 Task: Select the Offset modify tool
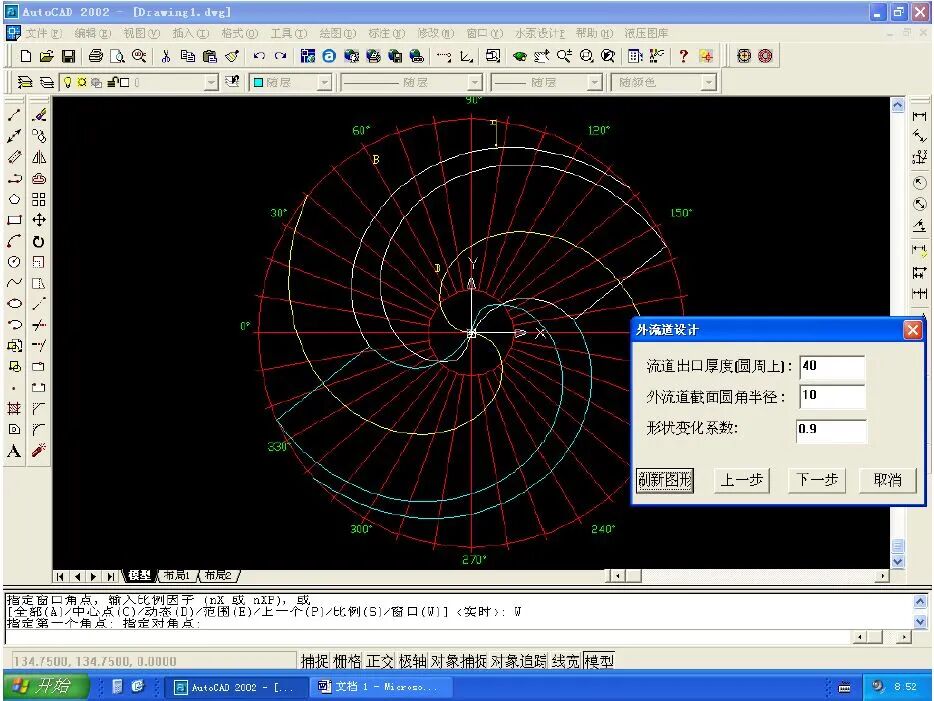(x=39, y=178)
